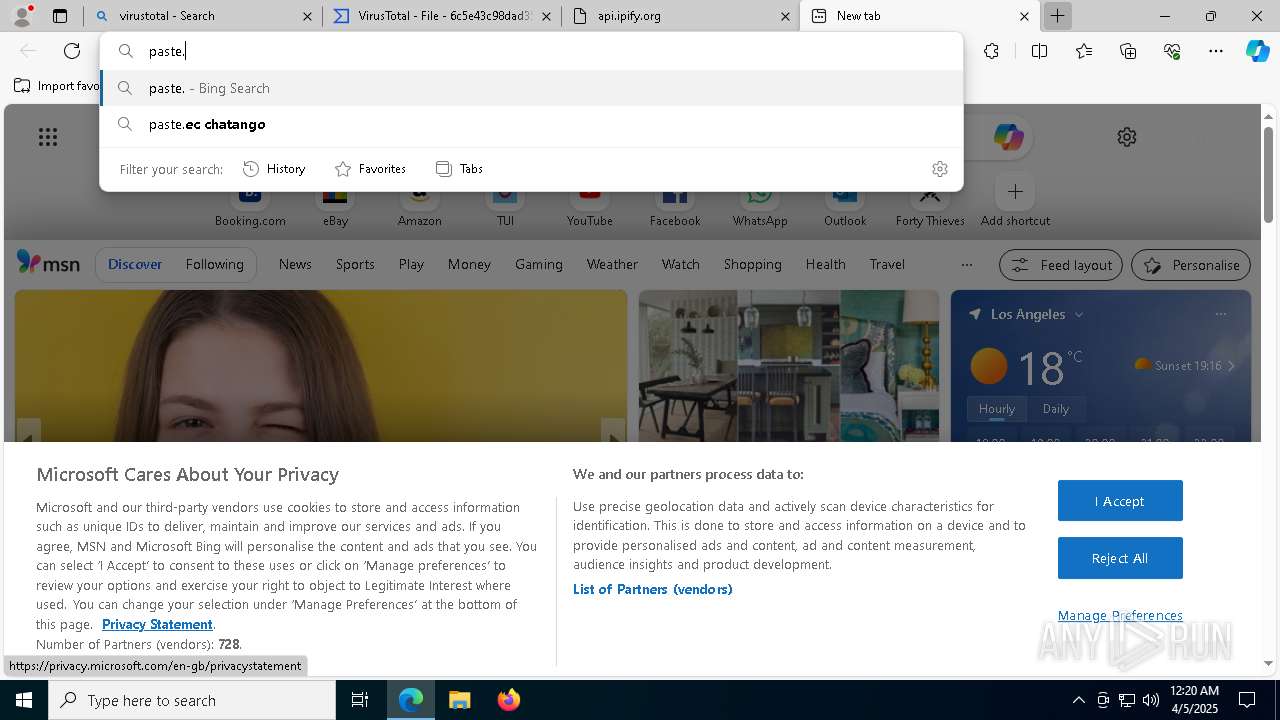Filter search by History
Viewport: 1280px width, 720px height.
coord(274,169)
